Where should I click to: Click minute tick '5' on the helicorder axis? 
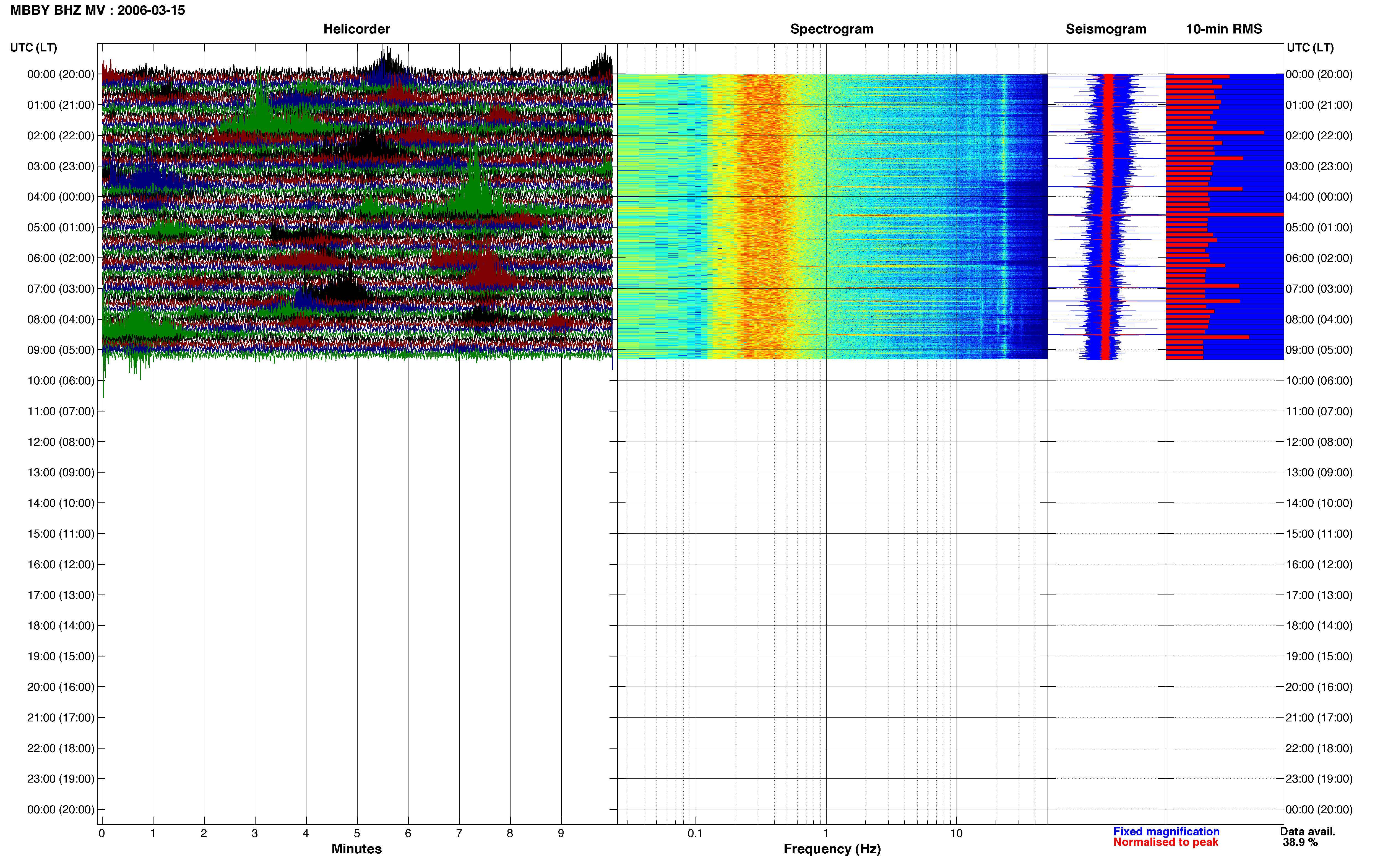357,833
